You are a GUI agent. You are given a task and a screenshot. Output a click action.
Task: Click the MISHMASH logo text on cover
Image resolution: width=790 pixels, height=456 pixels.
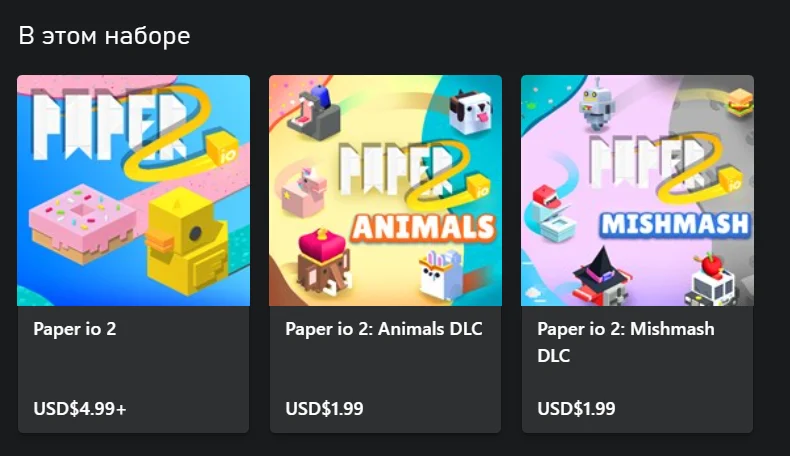pos(675,224)
